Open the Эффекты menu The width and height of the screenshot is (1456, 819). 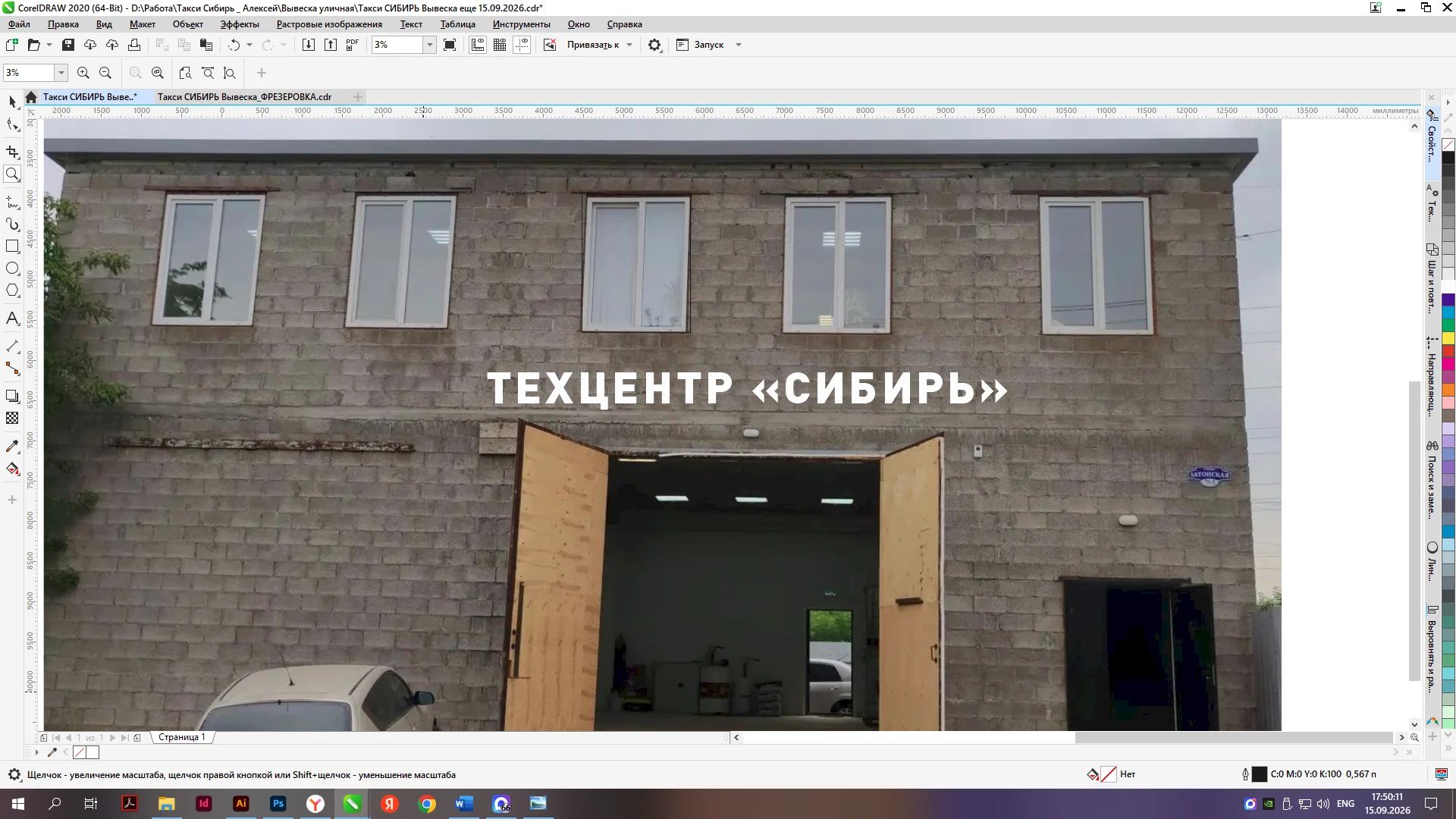[240, 24]
